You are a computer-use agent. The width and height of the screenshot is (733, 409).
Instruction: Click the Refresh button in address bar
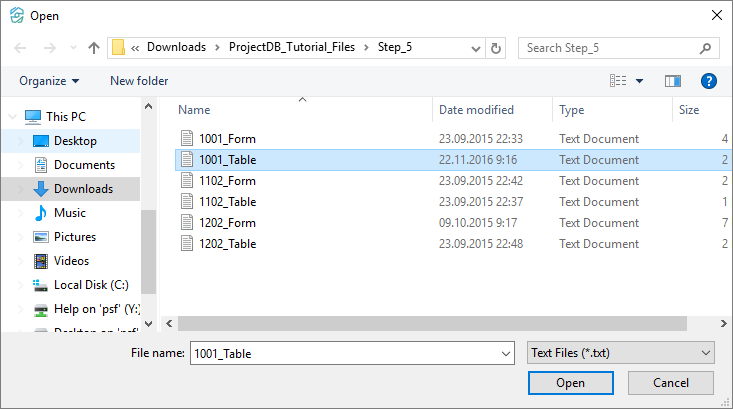(x=496, y=47)
